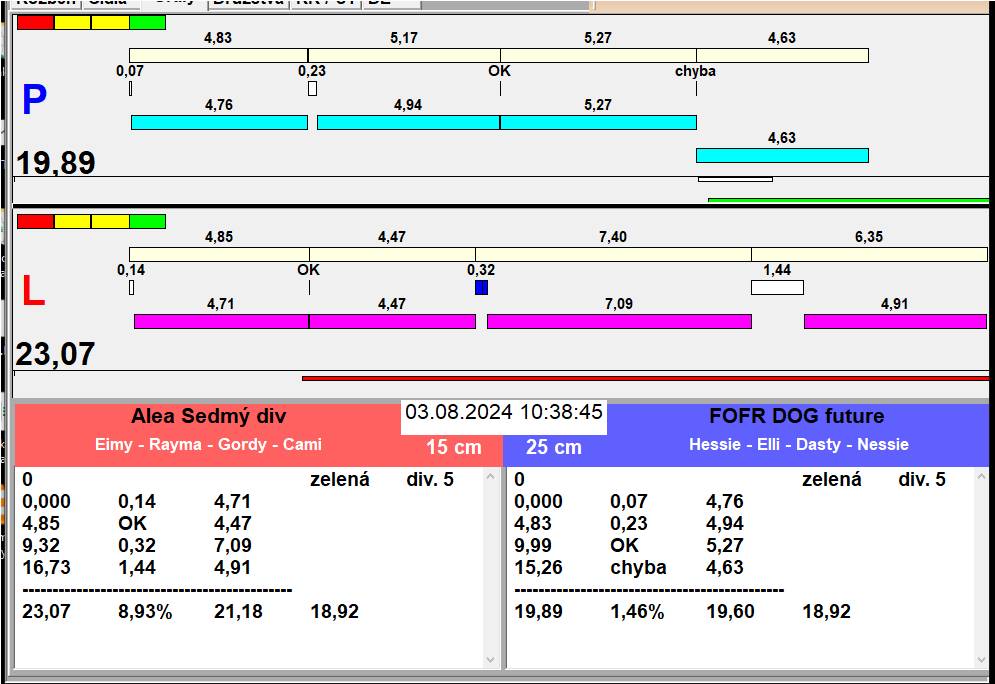Screen dimensions: 995x684
Task: Click the red start light in lane P
Action: click(x=36, y=23)
